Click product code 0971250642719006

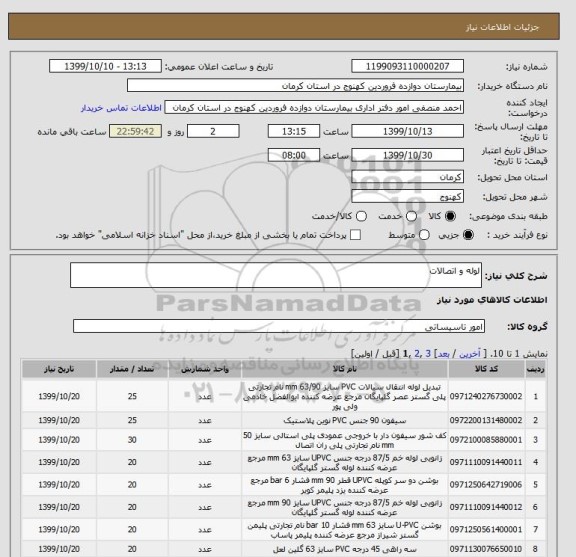coord(486,485)
